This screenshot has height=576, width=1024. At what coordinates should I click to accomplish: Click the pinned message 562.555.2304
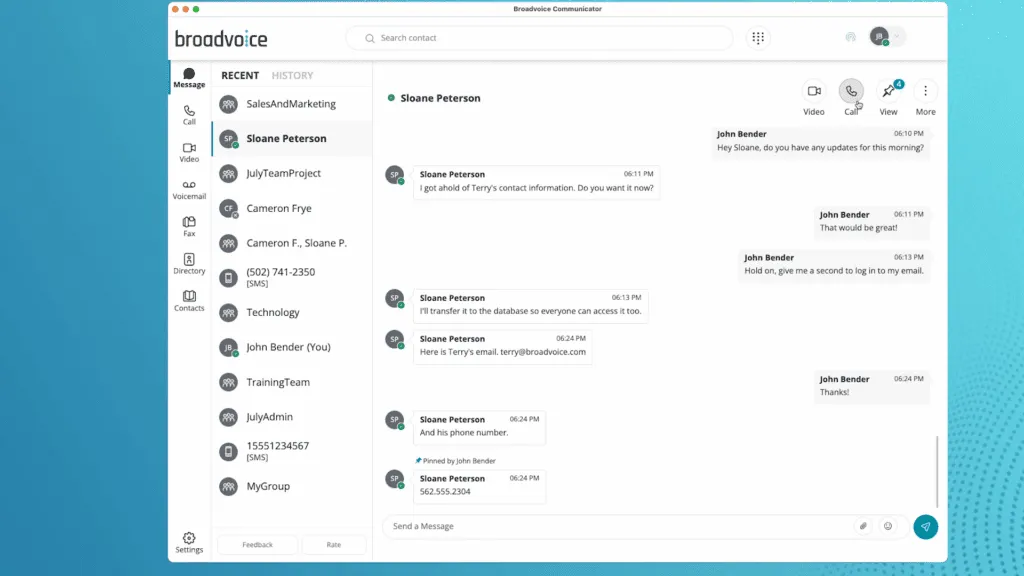479,486
